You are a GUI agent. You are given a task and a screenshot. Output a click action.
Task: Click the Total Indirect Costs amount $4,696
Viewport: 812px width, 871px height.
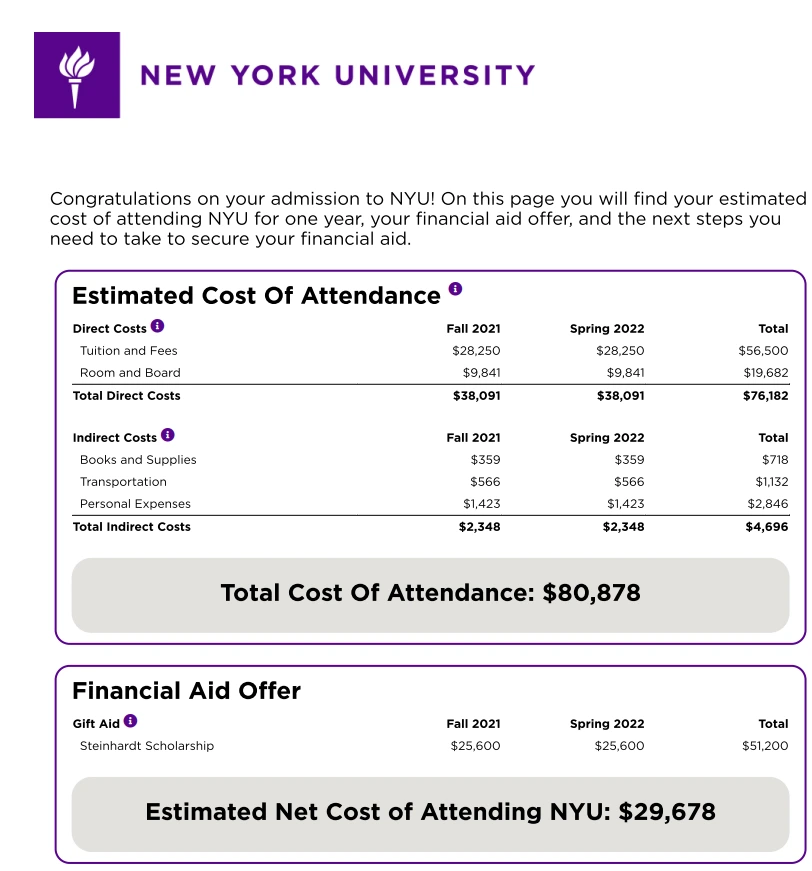click(x=766, y=527)
